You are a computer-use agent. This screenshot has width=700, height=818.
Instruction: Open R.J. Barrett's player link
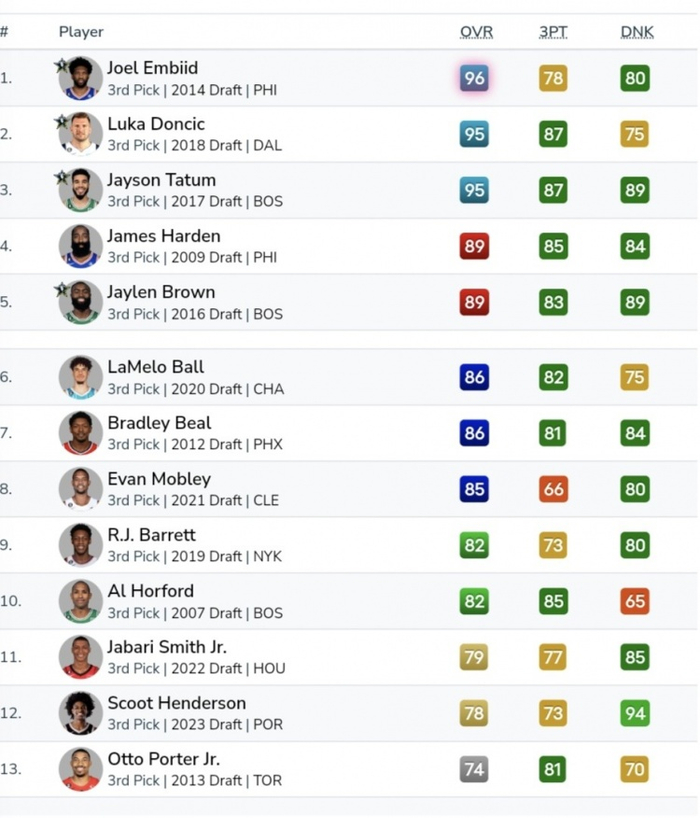(x=151, y=535)
